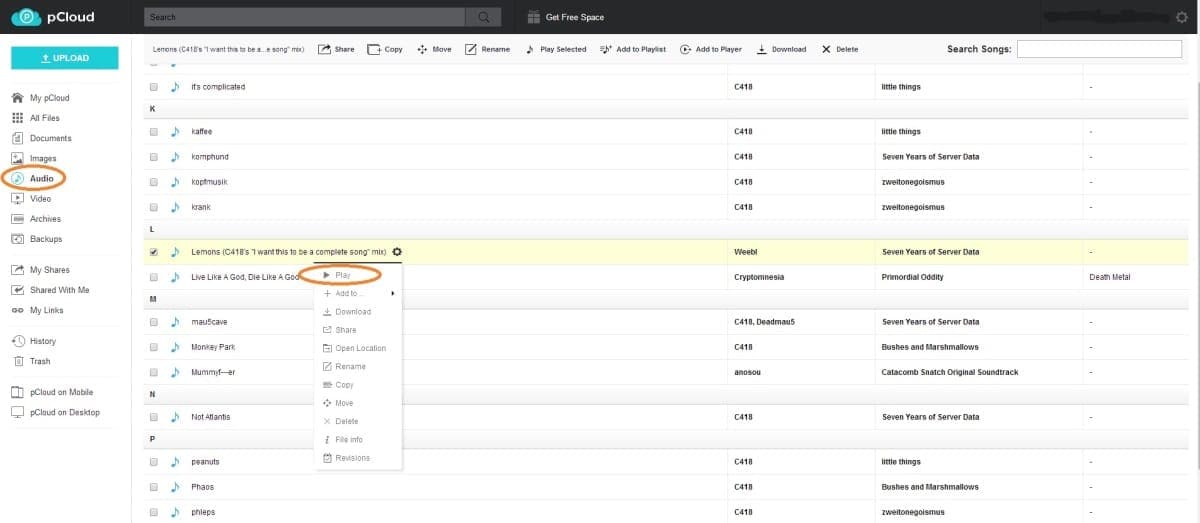Open My pCloud in the sidebar
This screenshot has height=523, width=1200.
pos(41,98)
